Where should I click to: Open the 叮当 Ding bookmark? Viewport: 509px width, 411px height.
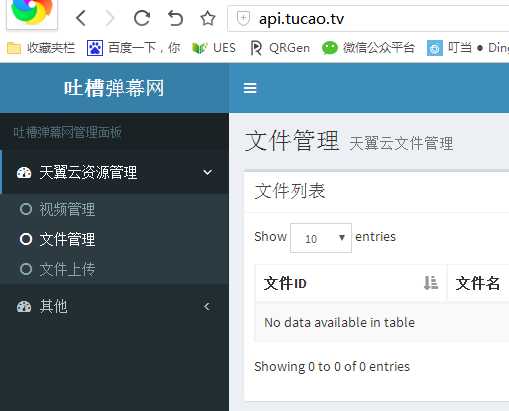468,48
